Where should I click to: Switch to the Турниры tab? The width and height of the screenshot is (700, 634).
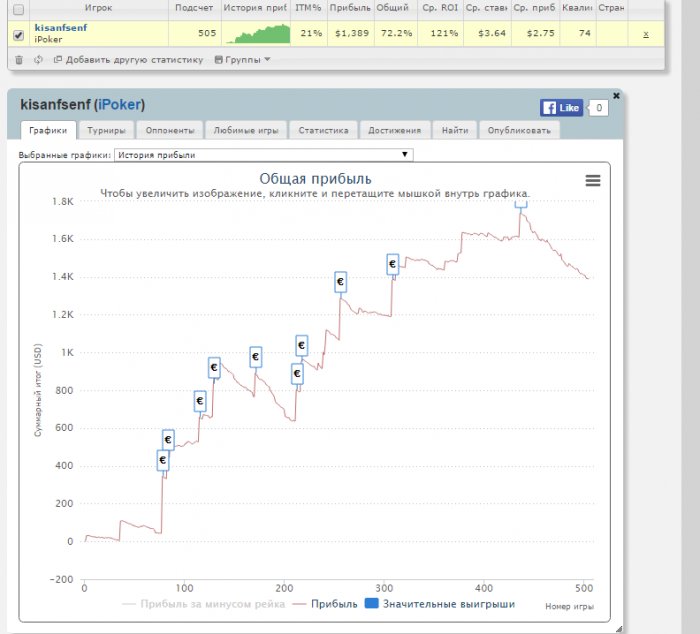(106, 130)
